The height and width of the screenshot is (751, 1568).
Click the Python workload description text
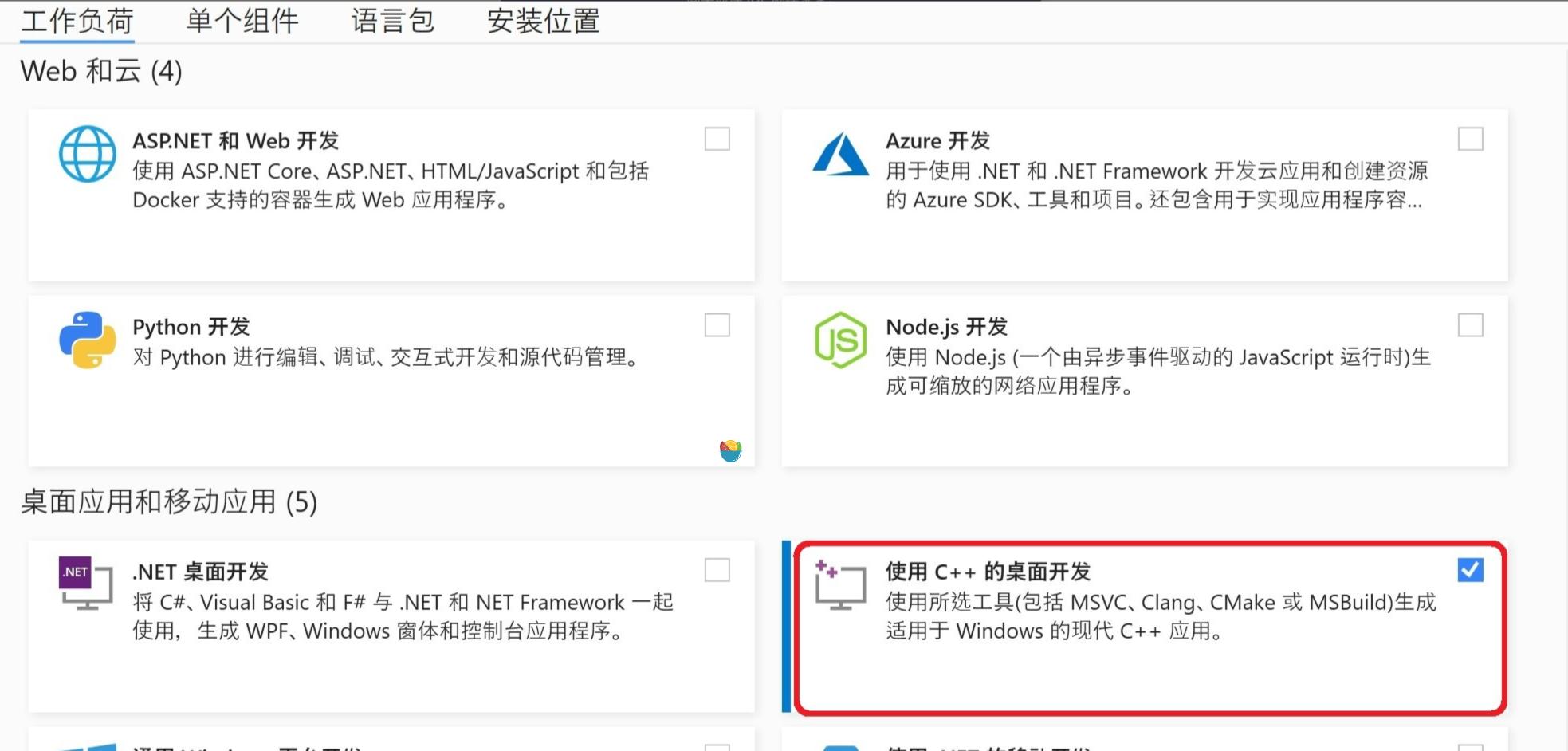(388, 357)
